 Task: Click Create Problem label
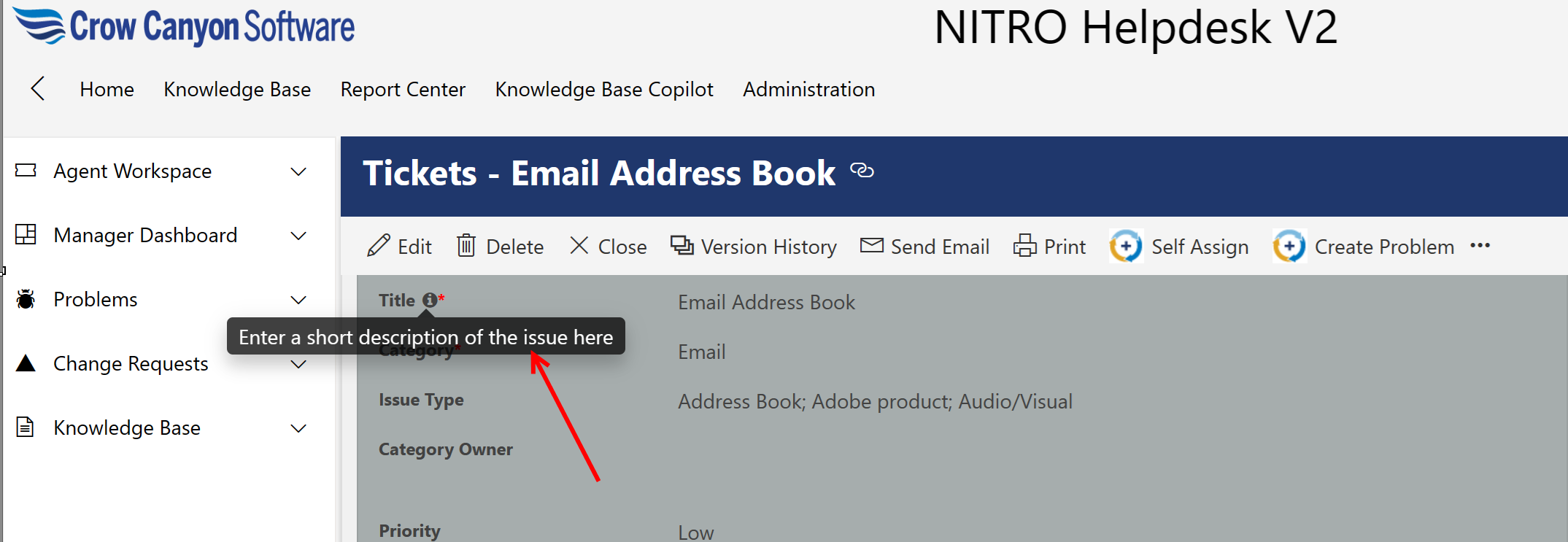pyautogui.click(x=1384, y=247)
